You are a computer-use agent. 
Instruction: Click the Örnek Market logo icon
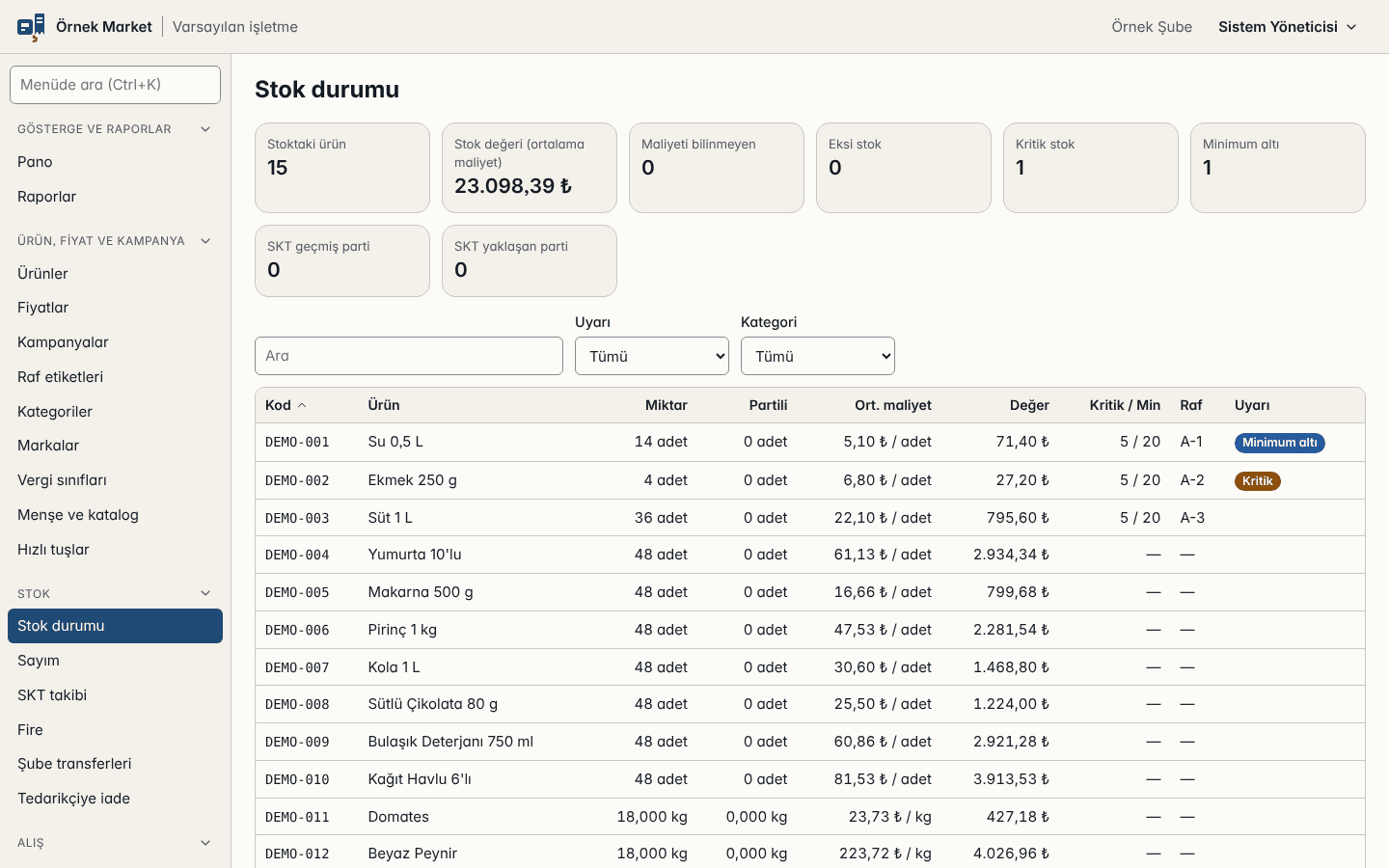click(31, 27)
